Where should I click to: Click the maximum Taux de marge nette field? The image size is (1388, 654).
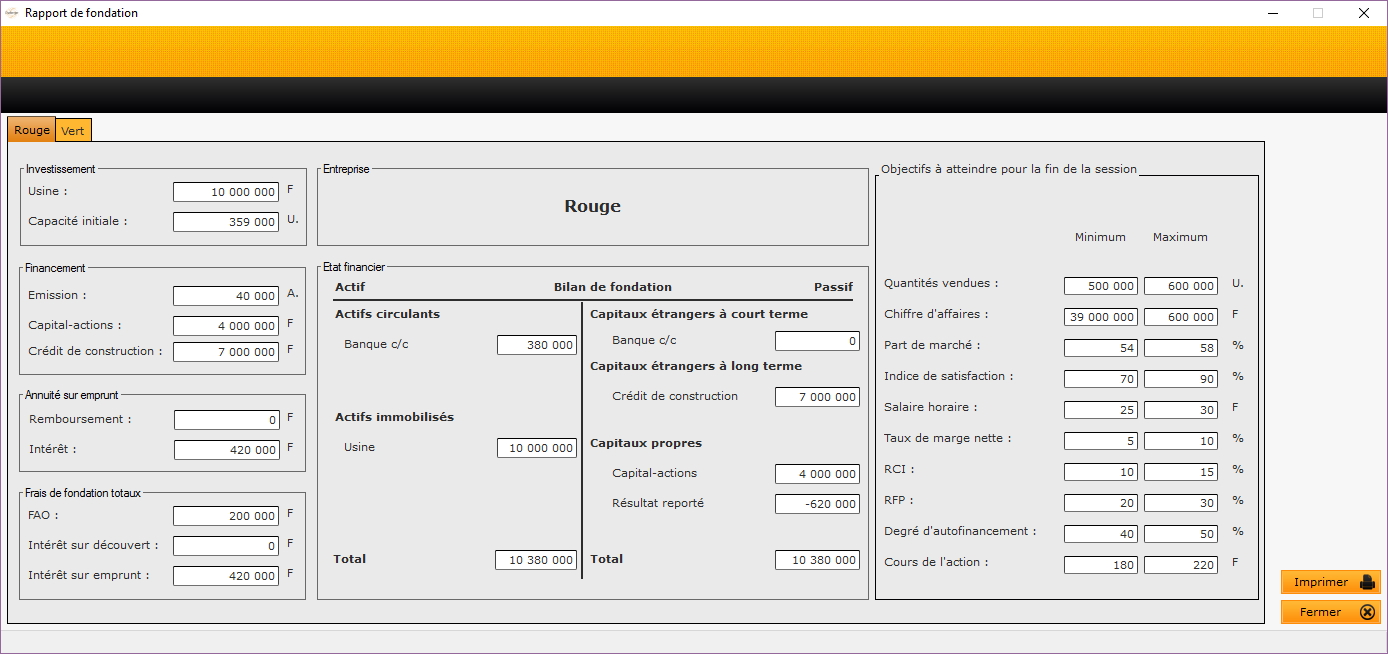1181,441
